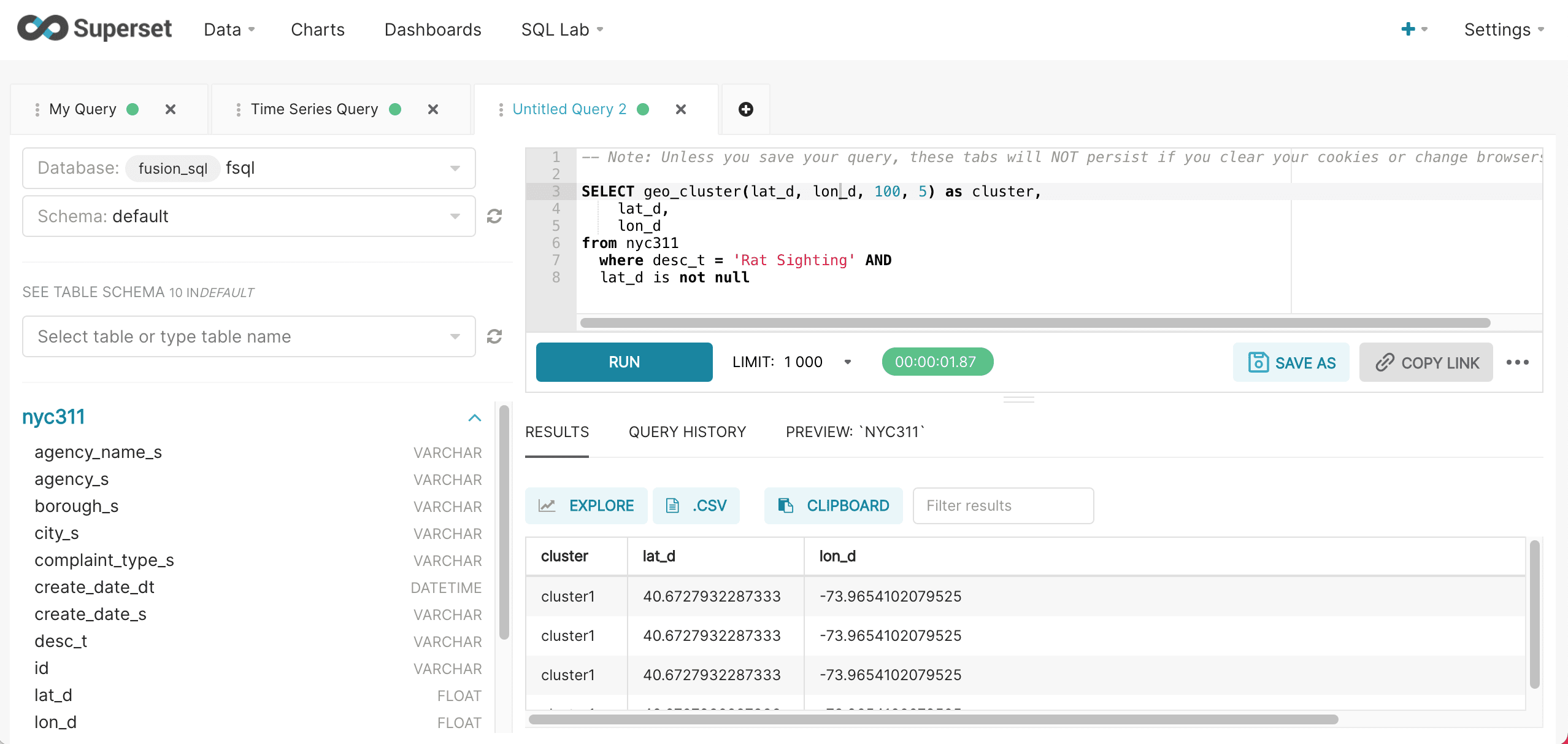Click the query timer badge 00:00:01.87
Viewport: 1568px width, 744px height.
click(x=937, y=362)
